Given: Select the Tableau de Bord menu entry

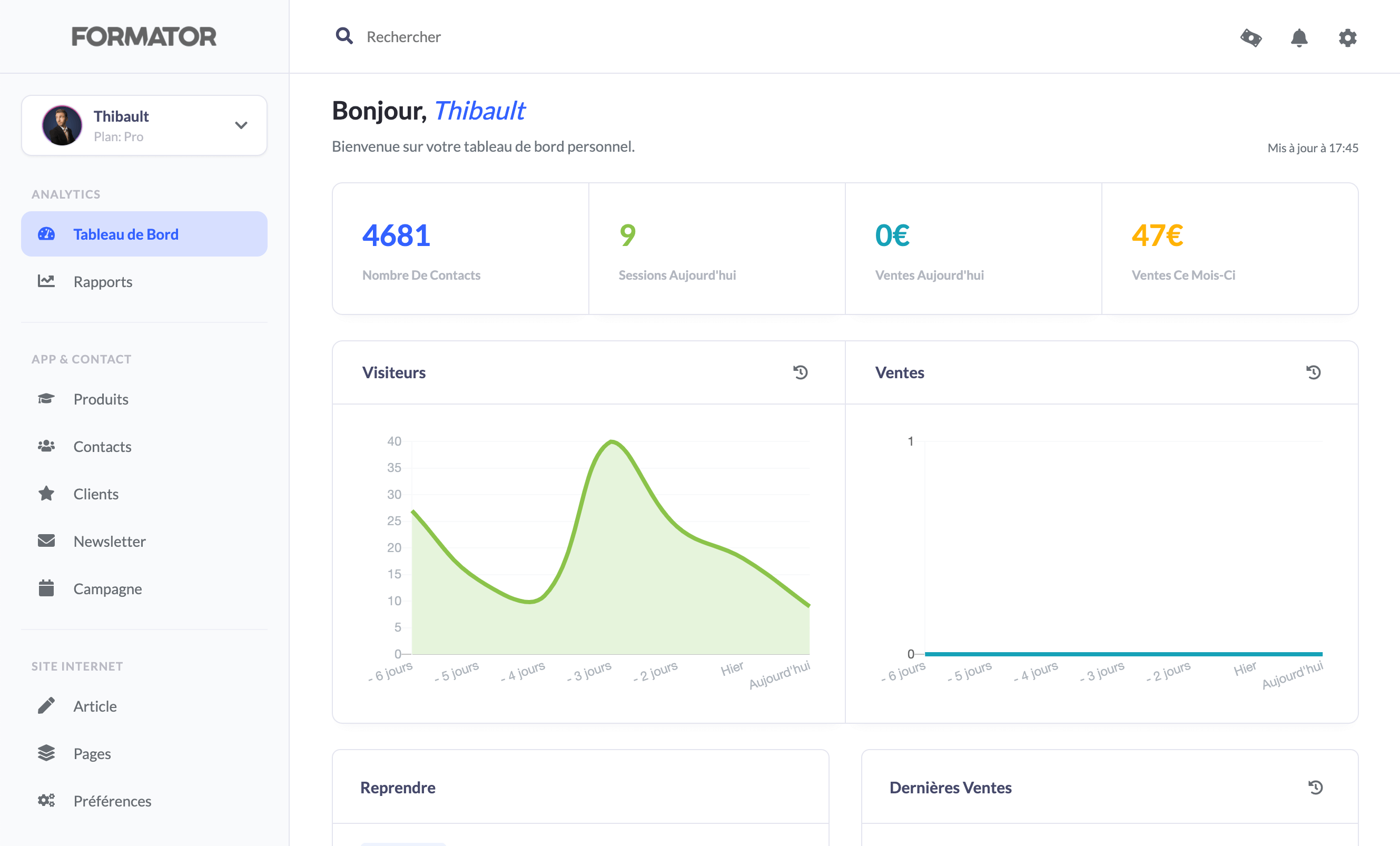Looking at the screenshot, I should [x=125, y=233].
